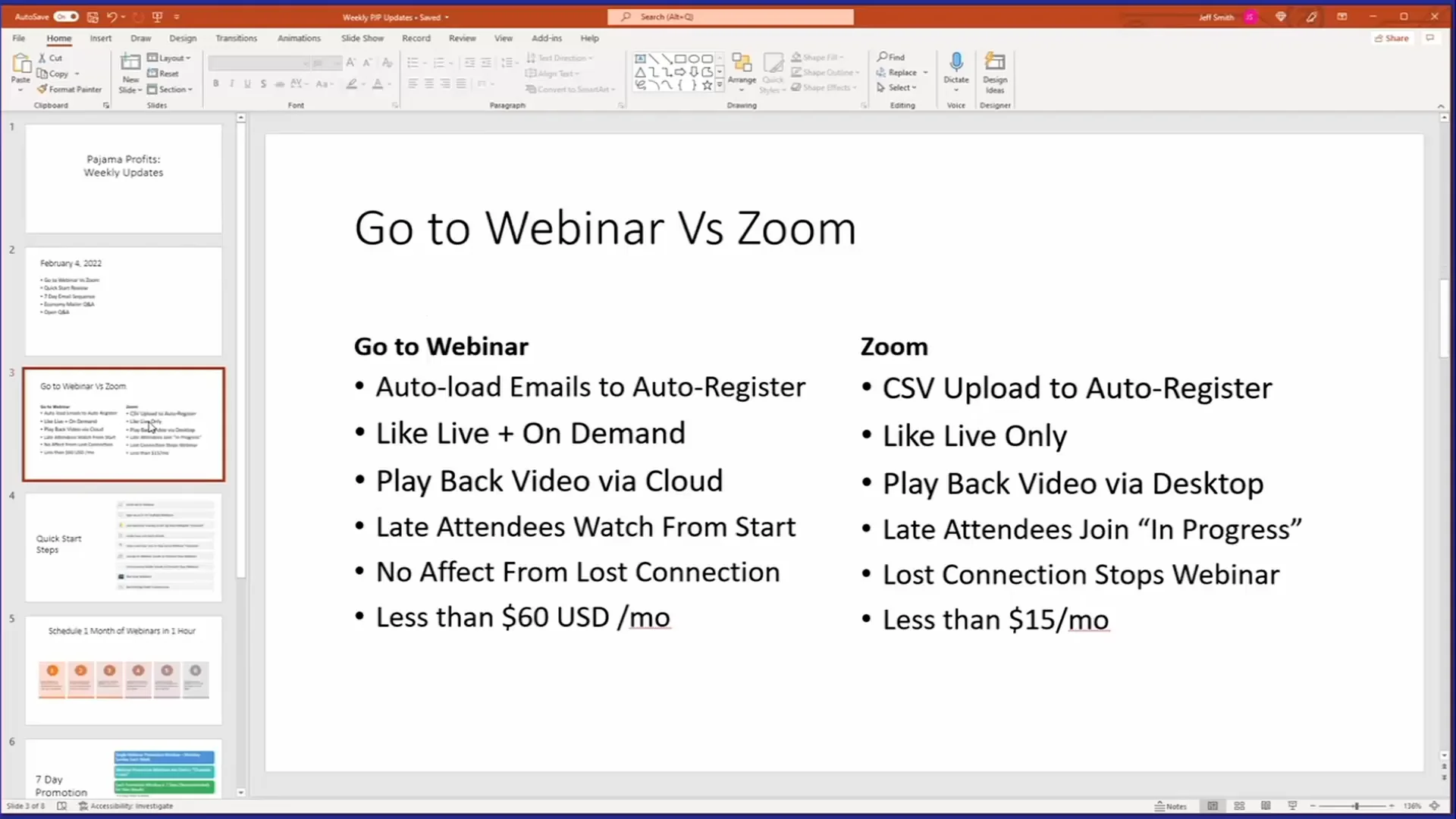Select the February 4, 2022 slide thumbnail
1456x819 pixels.
(x=124, y=302)
